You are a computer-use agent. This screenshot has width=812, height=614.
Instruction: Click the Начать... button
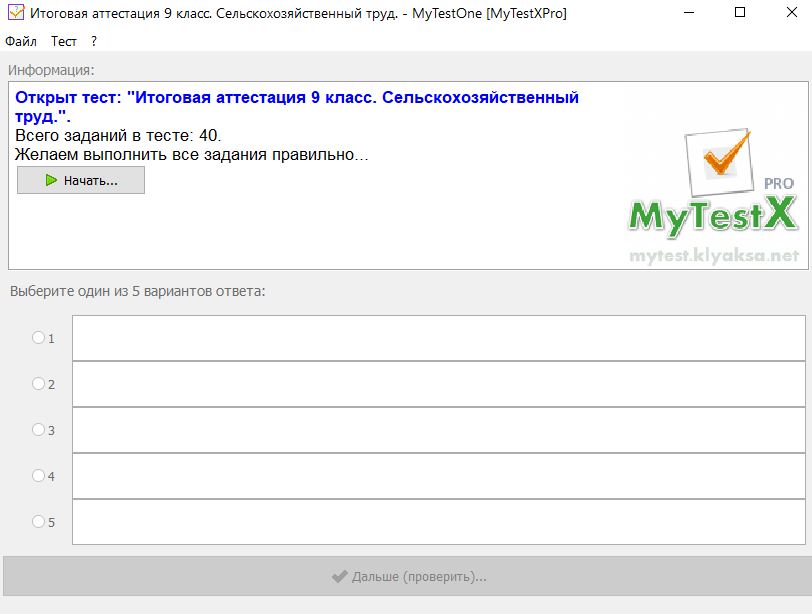(81, 180)
